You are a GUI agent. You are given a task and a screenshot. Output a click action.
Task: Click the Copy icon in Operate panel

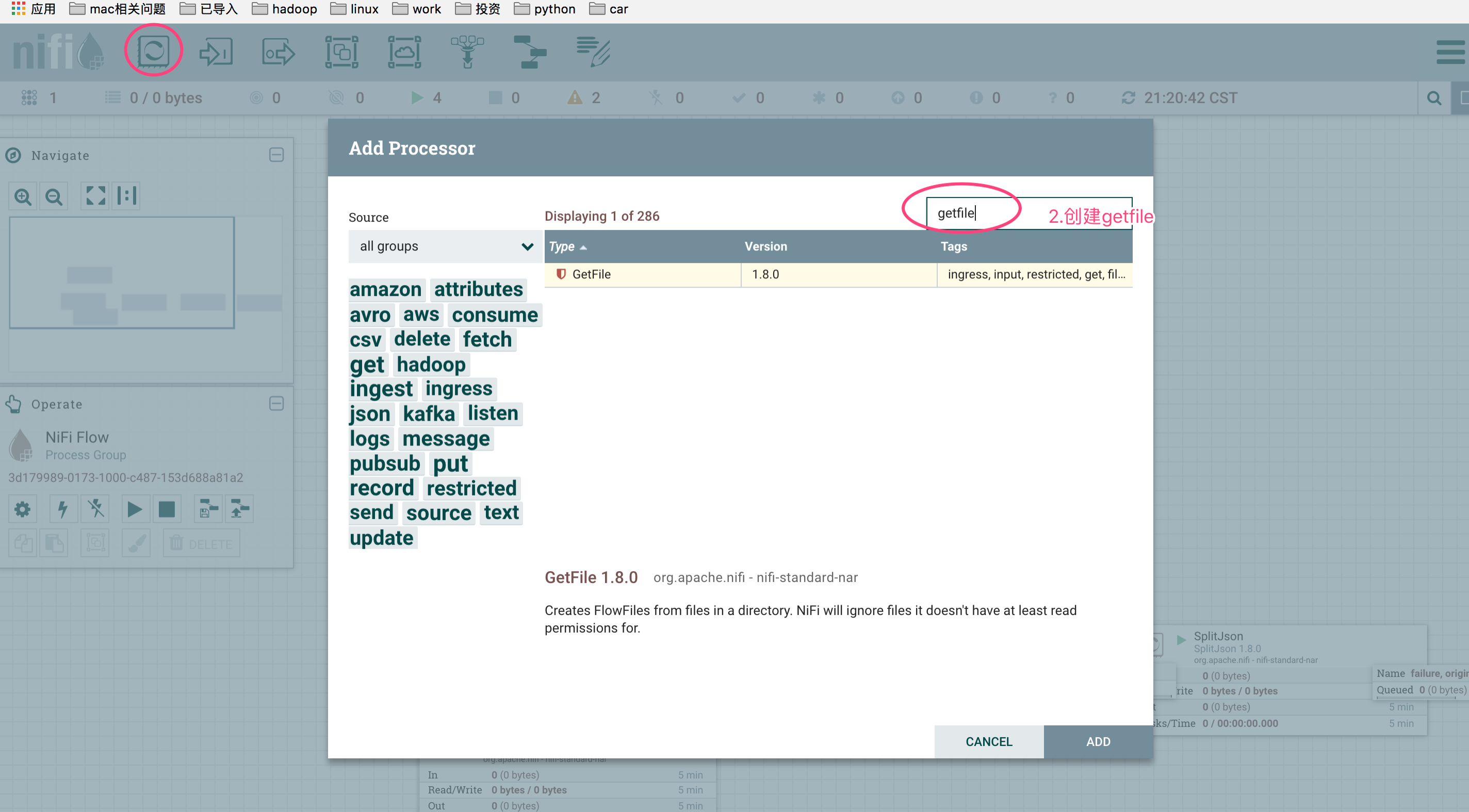23,543
